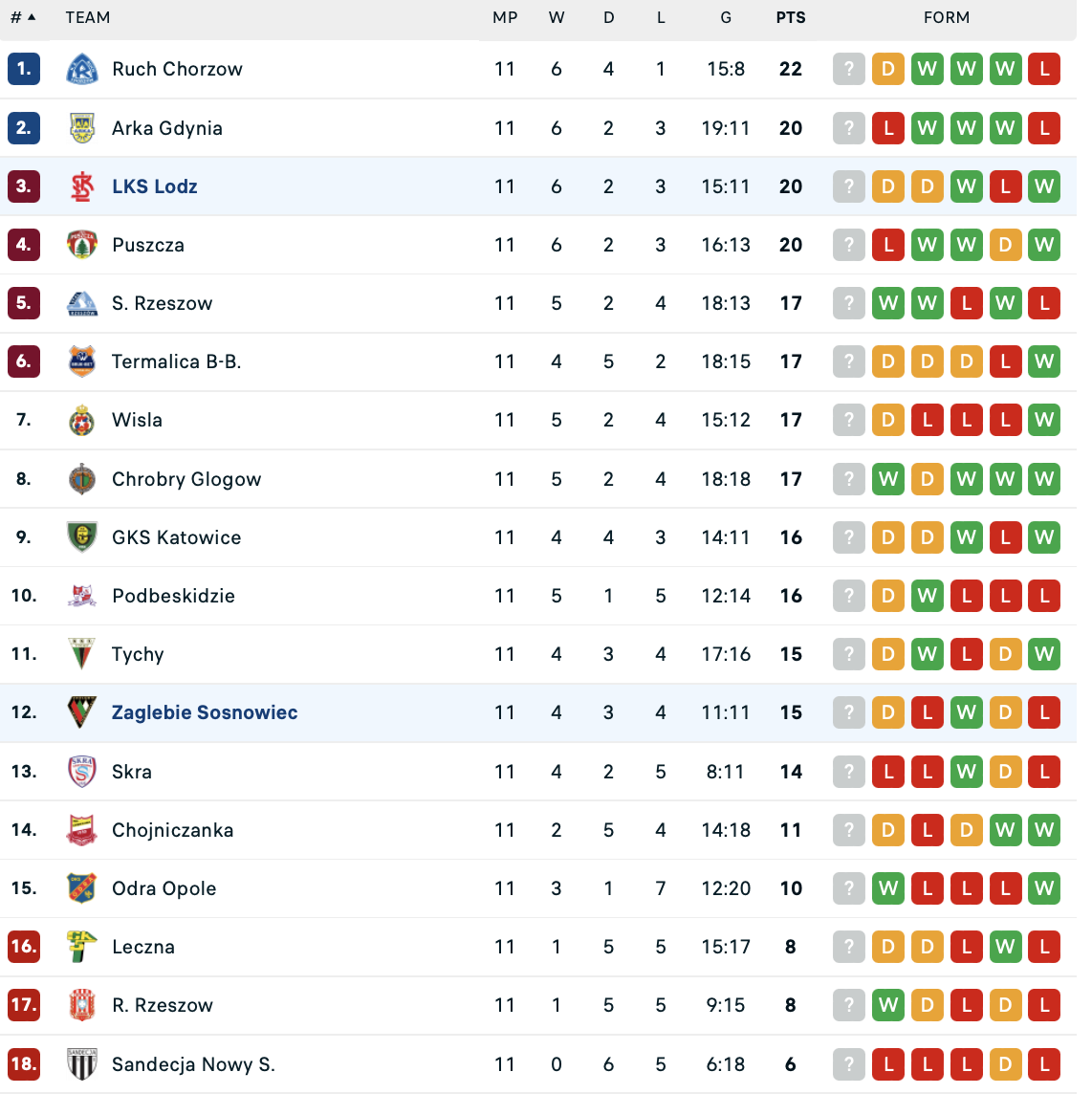Image resolution: width=1092 pixels, height=1094 pixels.
Task: Click Ruch Chorzow's upcoming match '?' badge
Action: point(849,69)
